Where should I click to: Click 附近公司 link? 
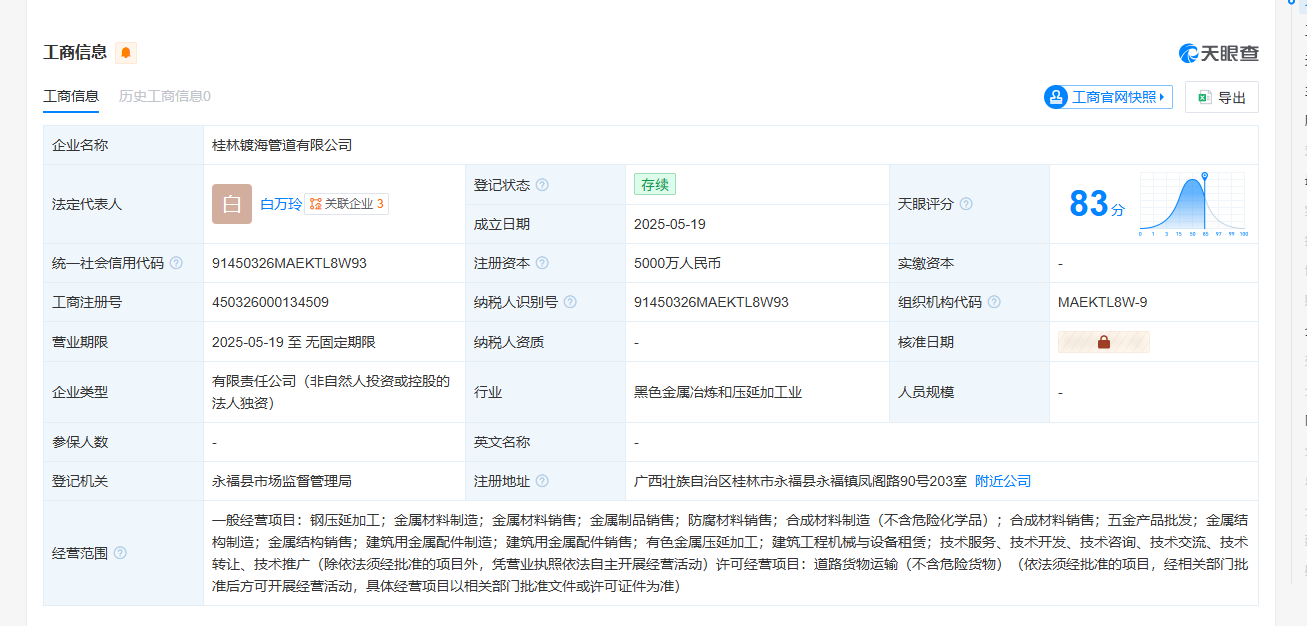(x=1003, y=481)
